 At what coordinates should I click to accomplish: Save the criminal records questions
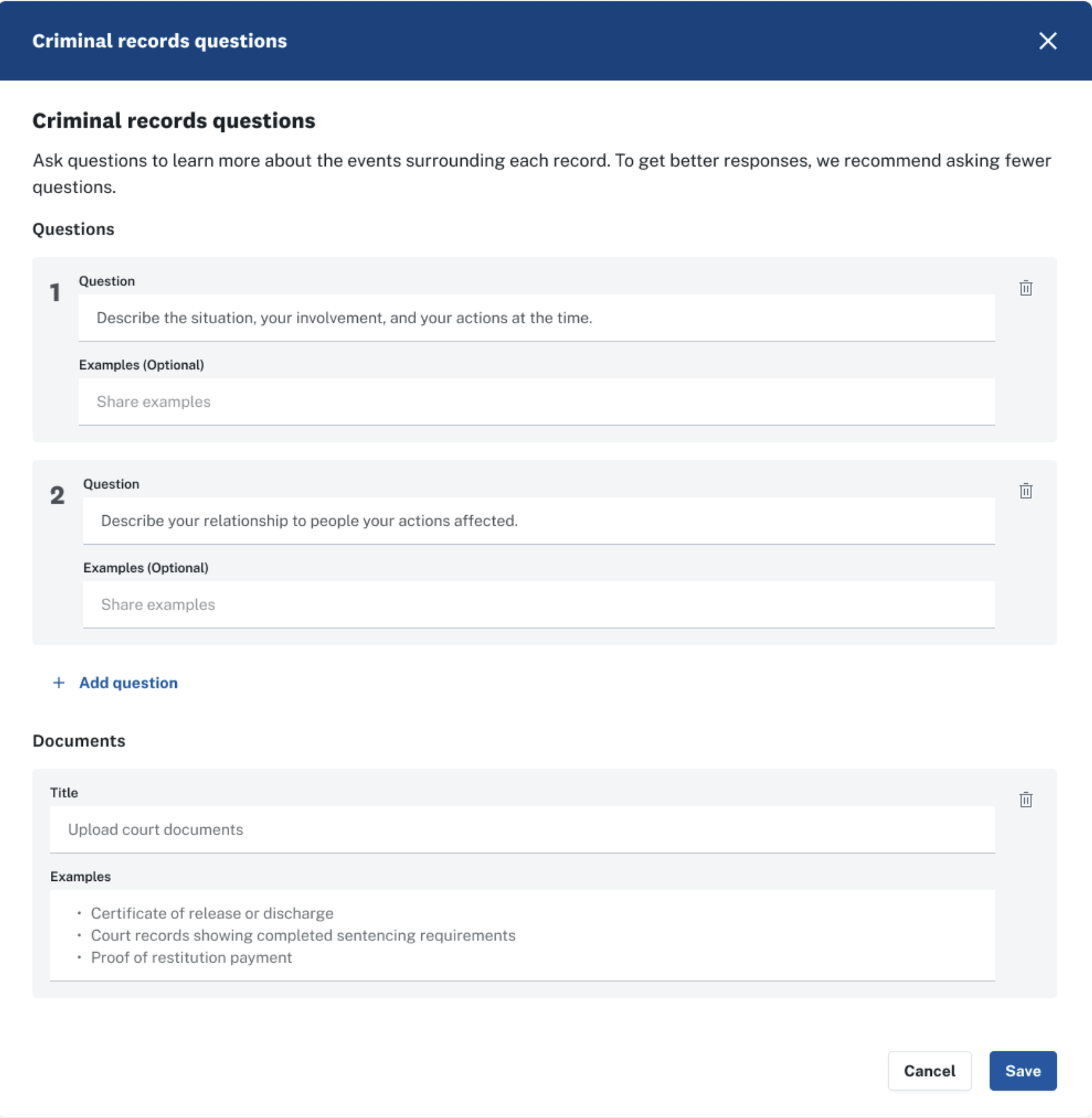pos(1023,1071)
